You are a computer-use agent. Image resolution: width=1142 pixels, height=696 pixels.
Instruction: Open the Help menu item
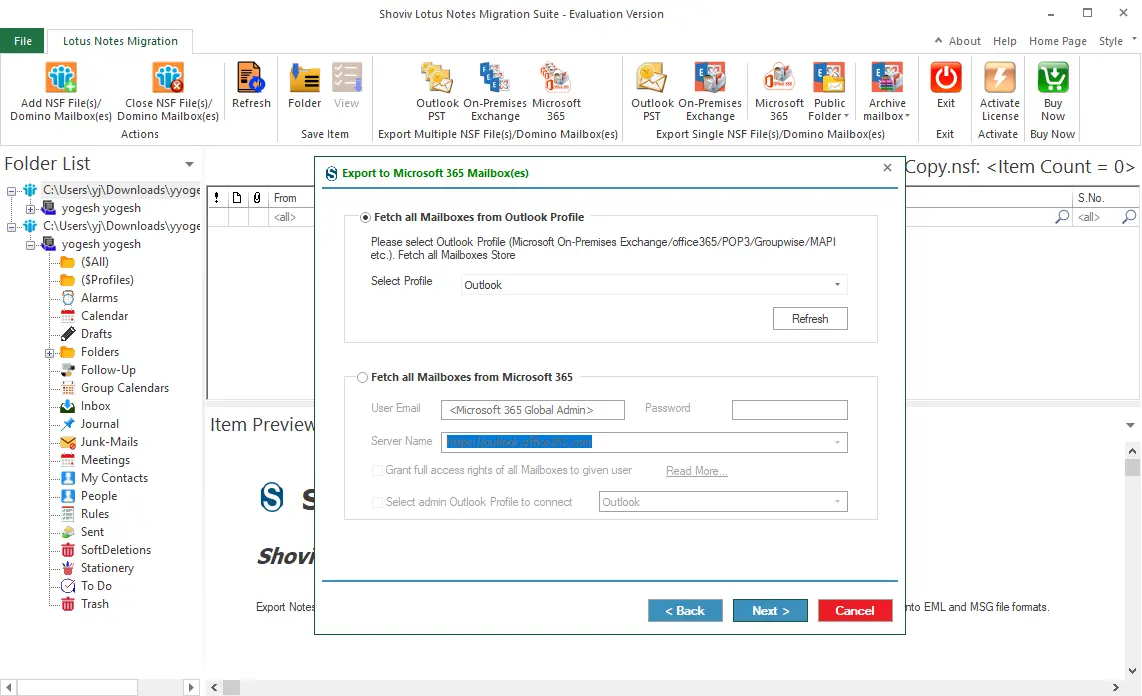pyautogui.click(x=1004, y=41)
